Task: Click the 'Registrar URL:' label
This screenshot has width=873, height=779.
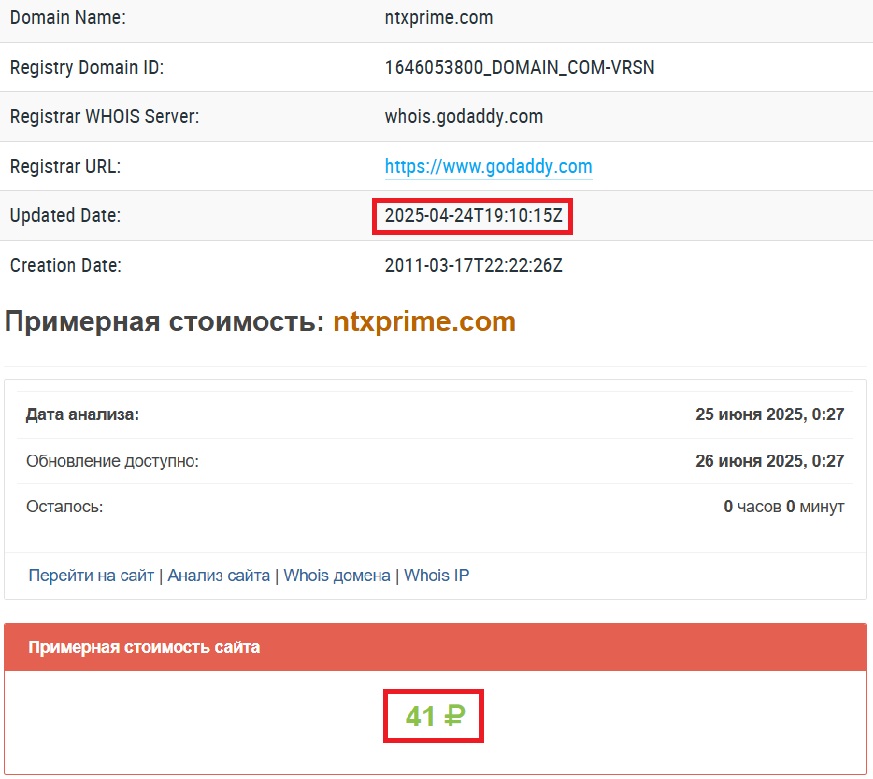Action: pyautogui.click(x=65, y=167)
